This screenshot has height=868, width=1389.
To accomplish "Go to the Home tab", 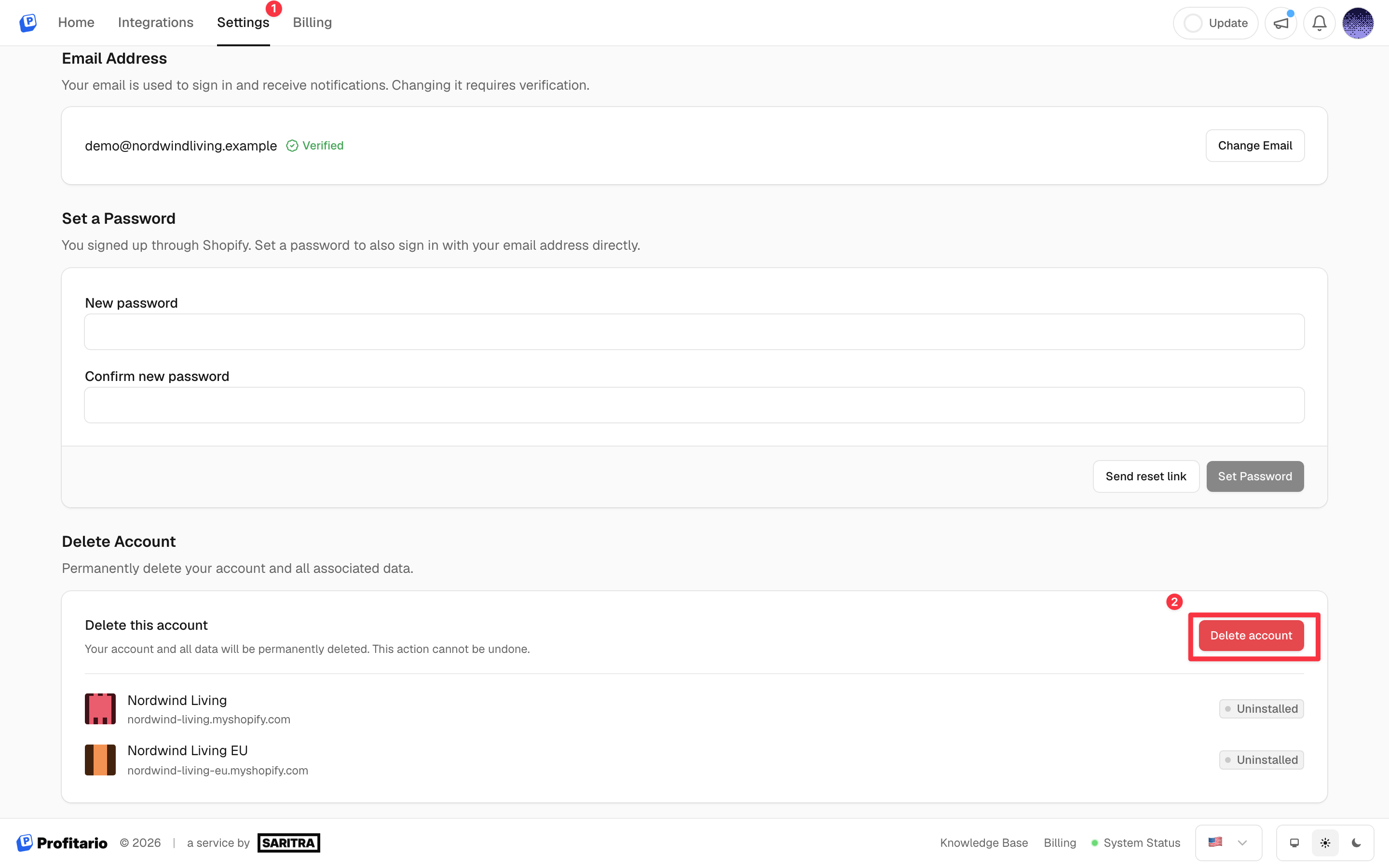I will click(76, 22).
